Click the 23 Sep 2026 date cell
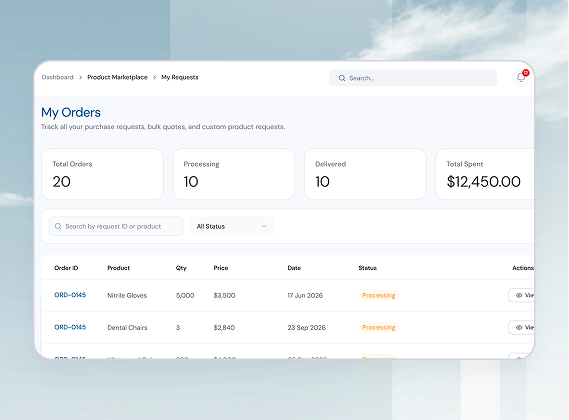 pos(307,327)
